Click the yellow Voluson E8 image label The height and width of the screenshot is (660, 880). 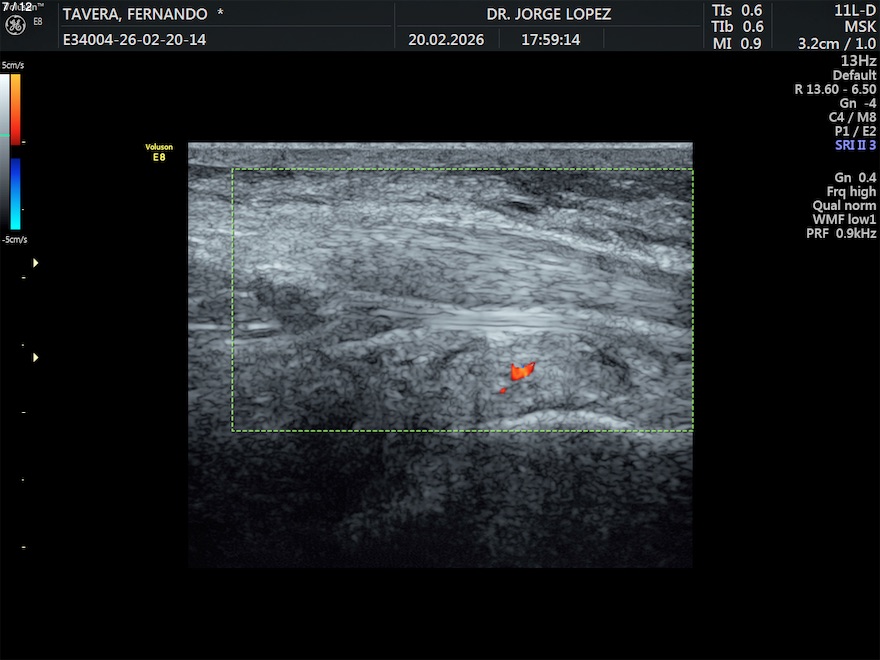[x=159, y=152]
